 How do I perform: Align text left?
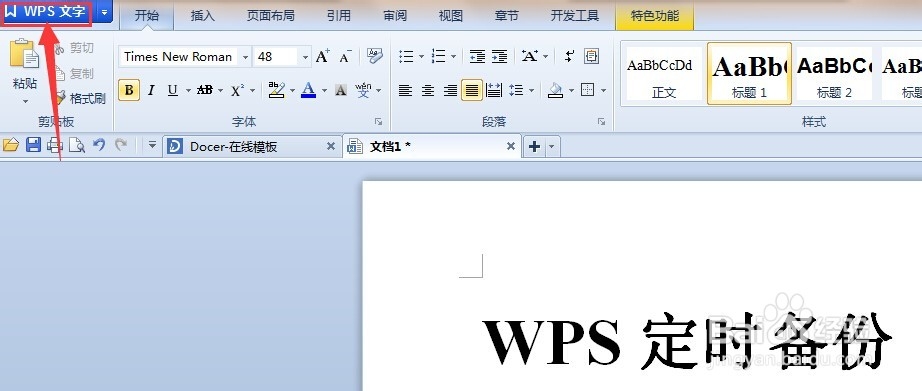[405, 91]
